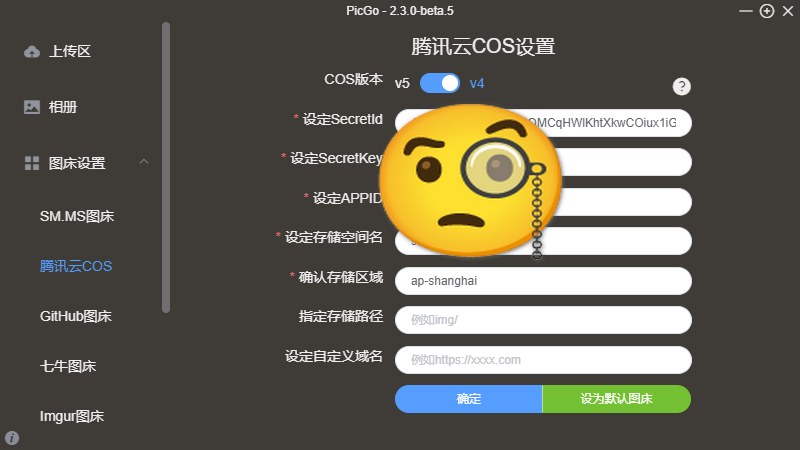Viewport: 800px width, 450px height.
Task: Collapse the 图床设置 submenu chevron
Action: 144,162
